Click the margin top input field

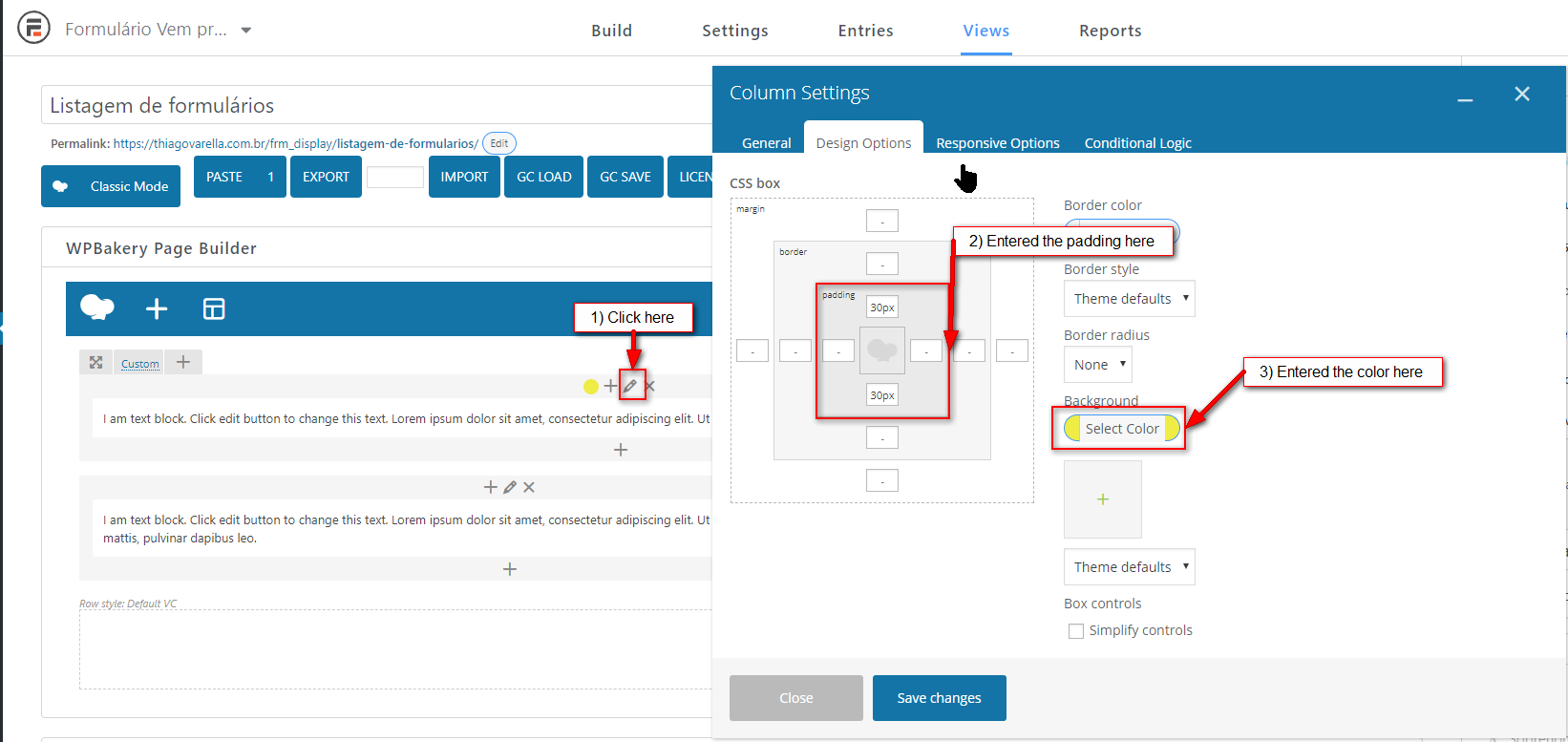pos(882,221)
